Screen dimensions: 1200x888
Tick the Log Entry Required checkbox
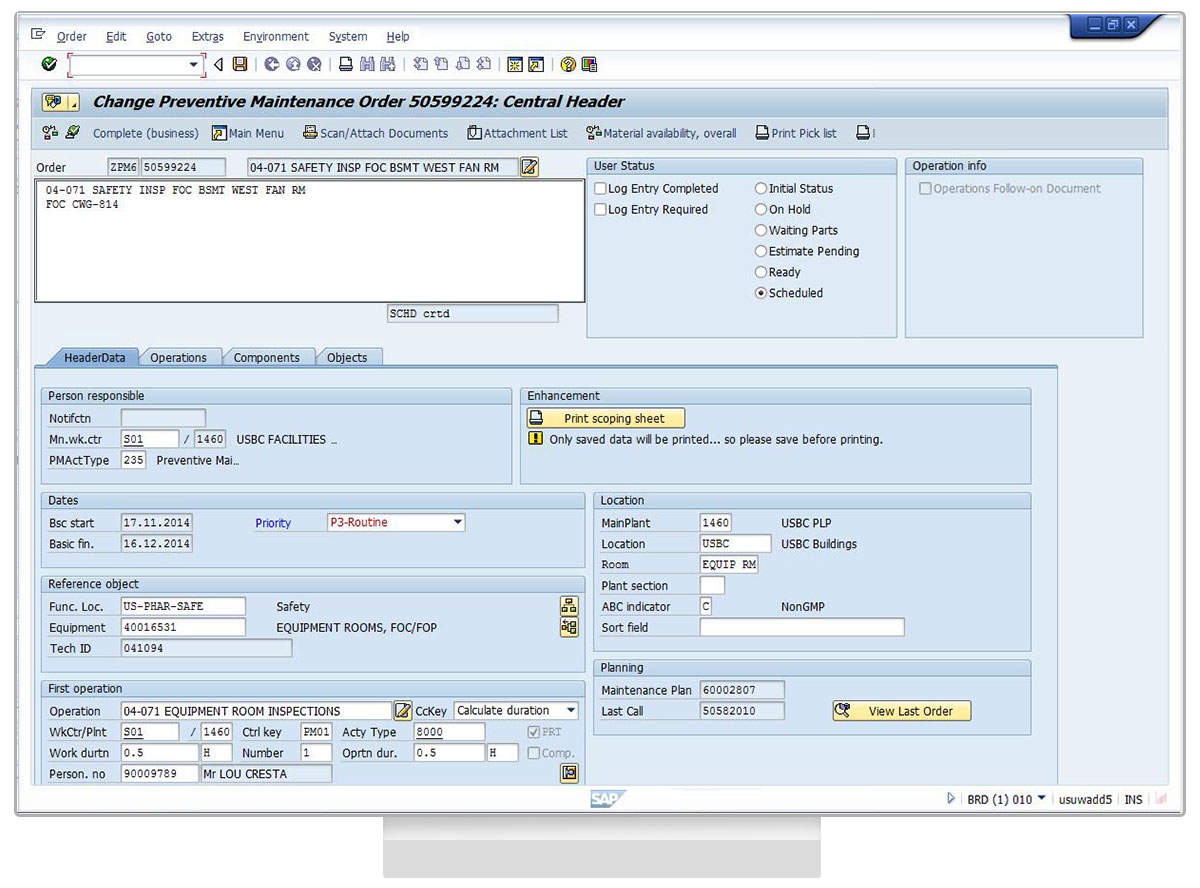tap(601, 209)
